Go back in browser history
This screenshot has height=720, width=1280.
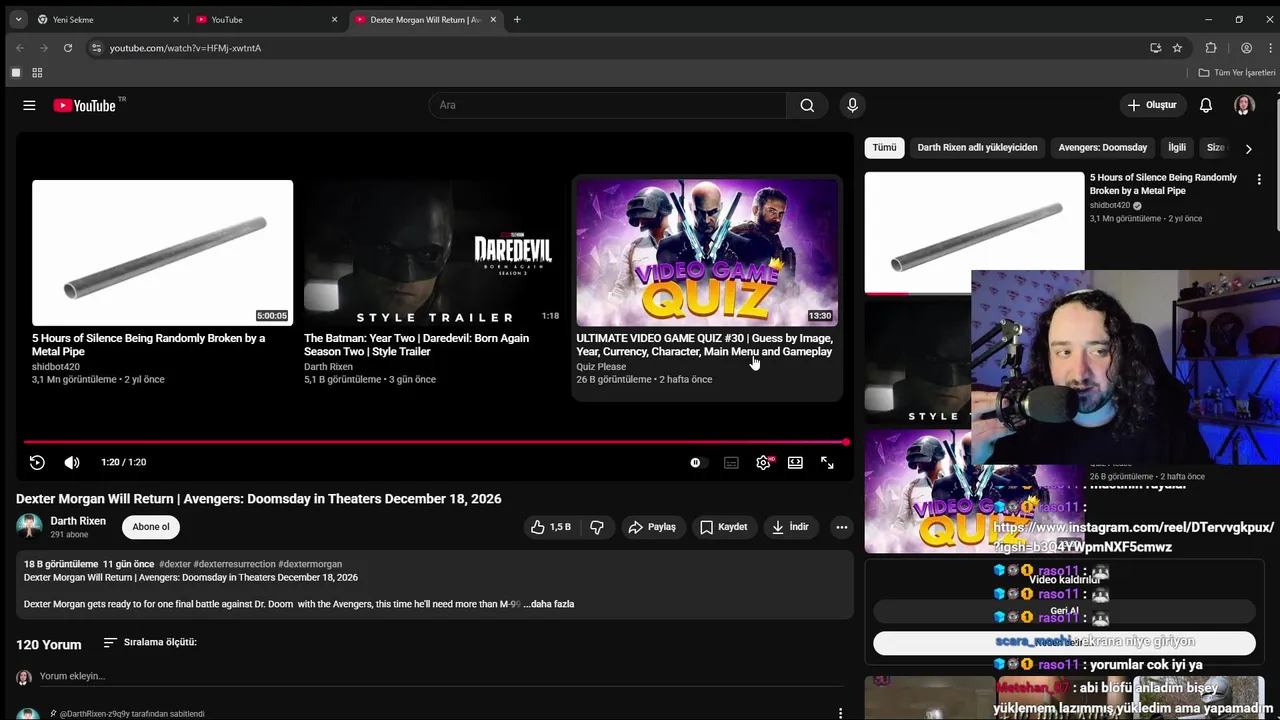(20, 48)
